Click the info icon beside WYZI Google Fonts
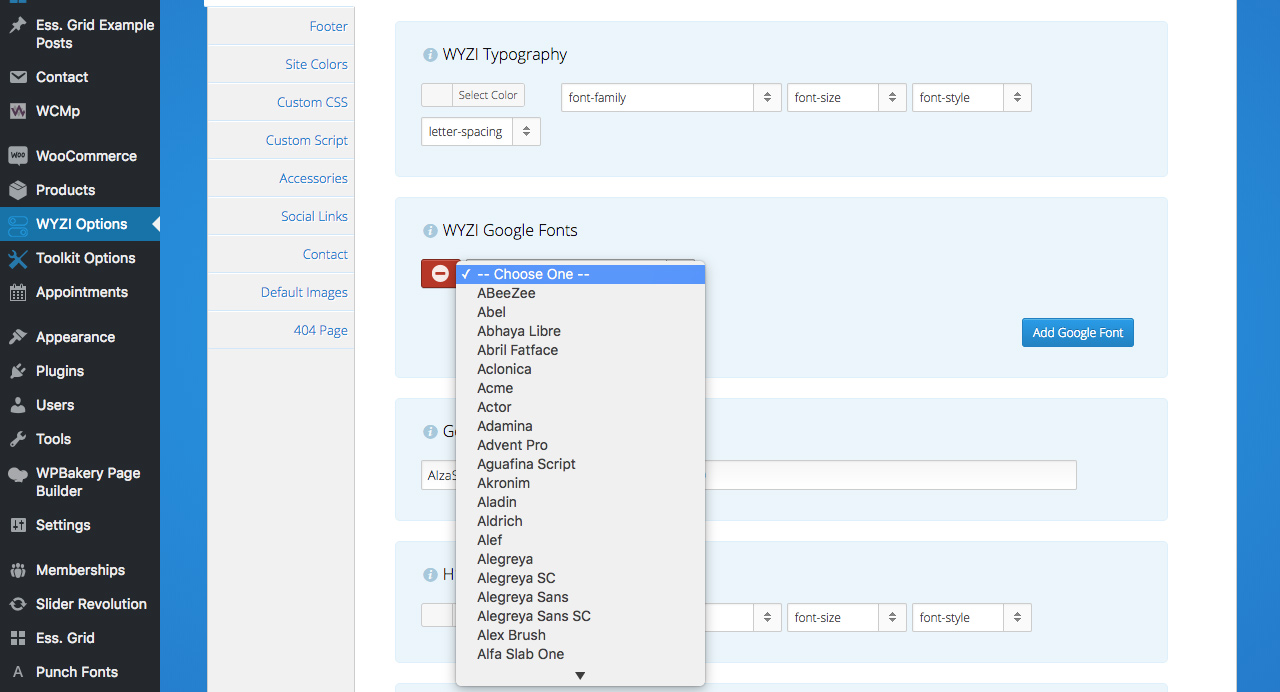Screen dimensions: 1280x692 coord(430,231)
